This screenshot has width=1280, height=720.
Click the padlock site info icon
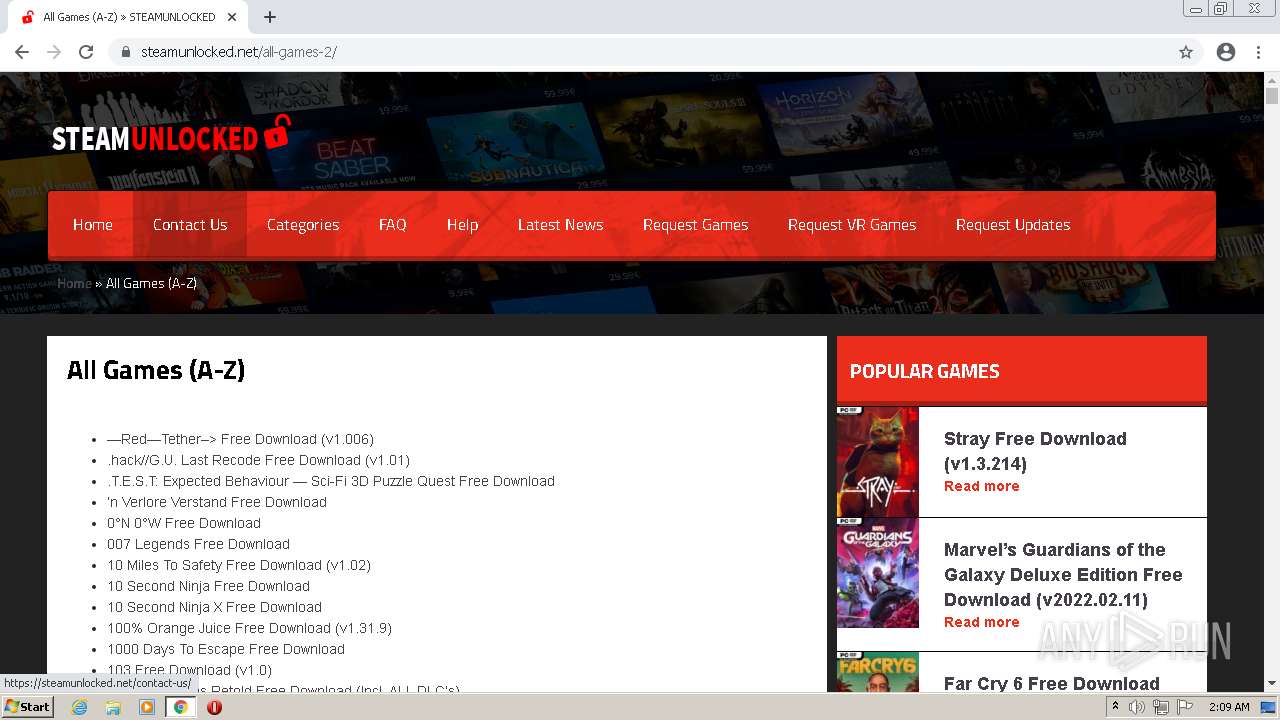[x=126, y=52]
